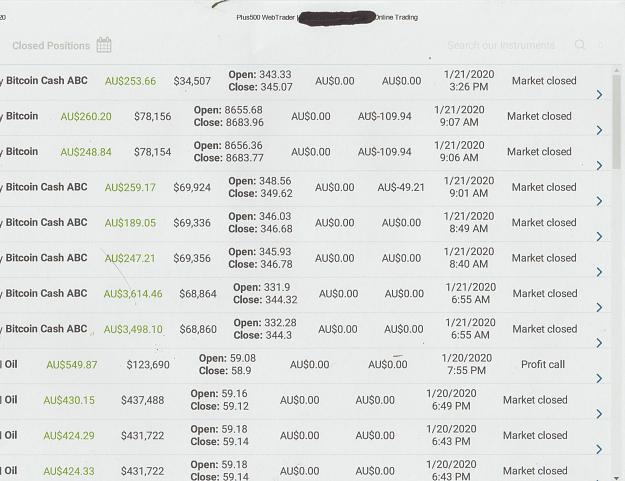
Task: Focus the Search our Instruments field
Action: tap(501, 45)
